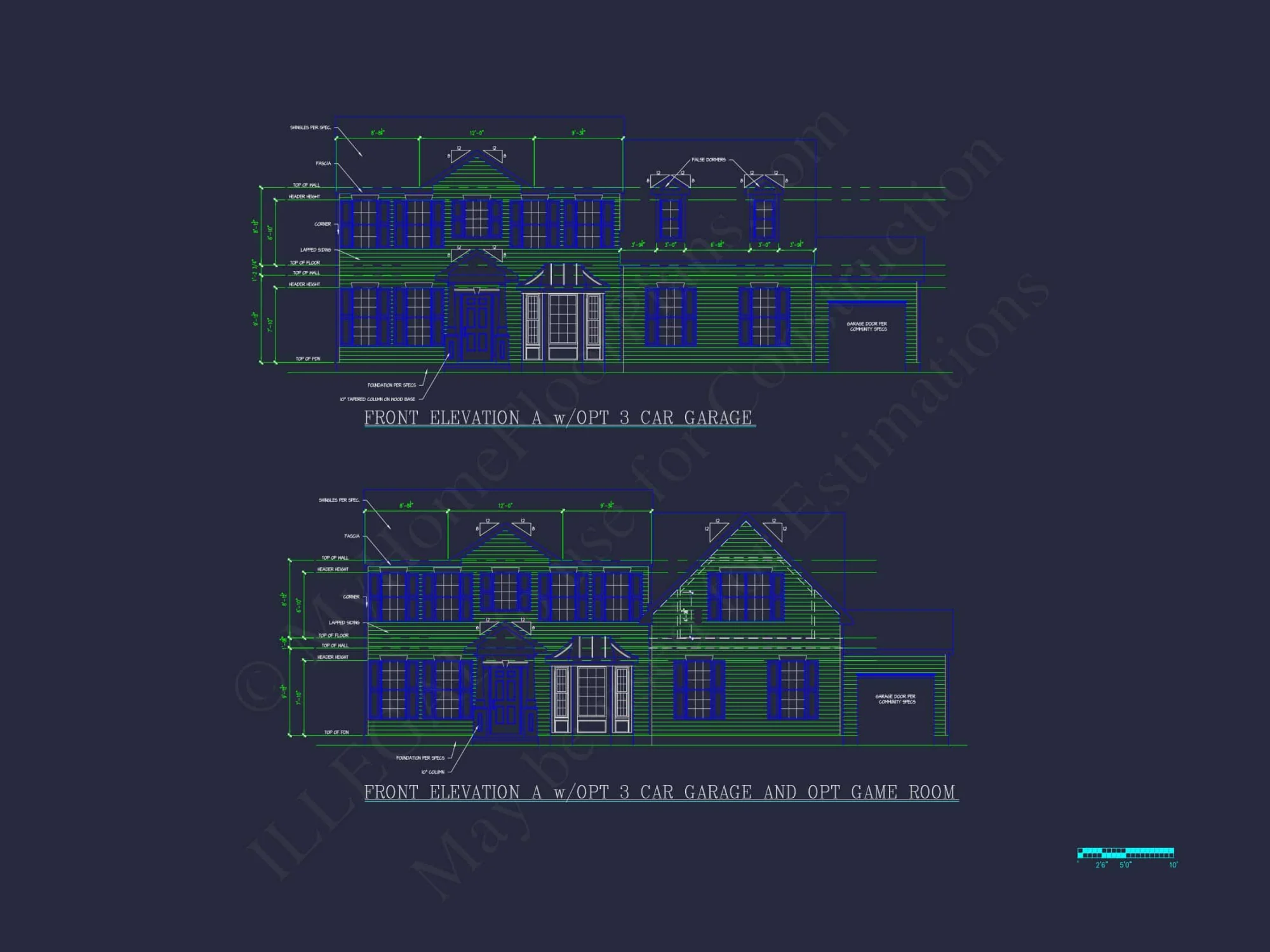Select the front entry door in upper elevation

476,324
